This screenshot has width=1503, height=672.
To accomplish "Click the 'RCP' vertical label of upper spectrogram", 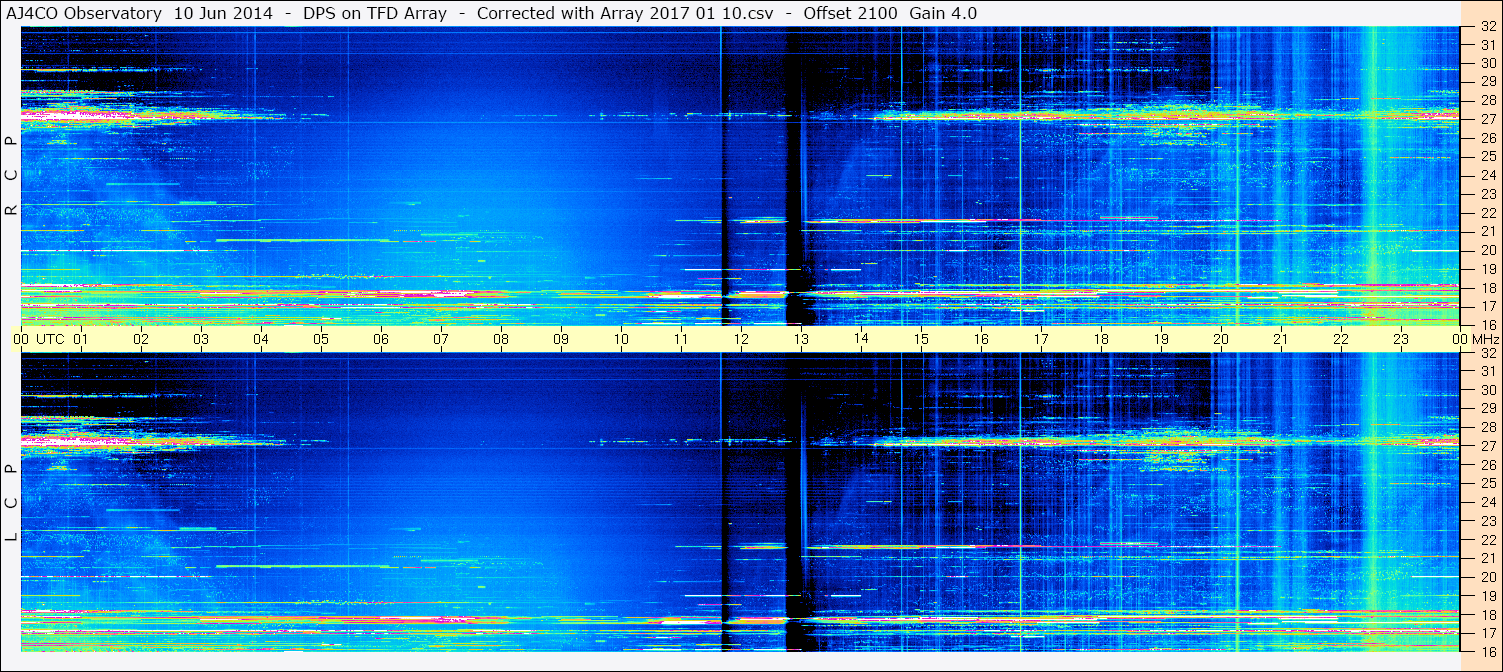I will point(11,176).
